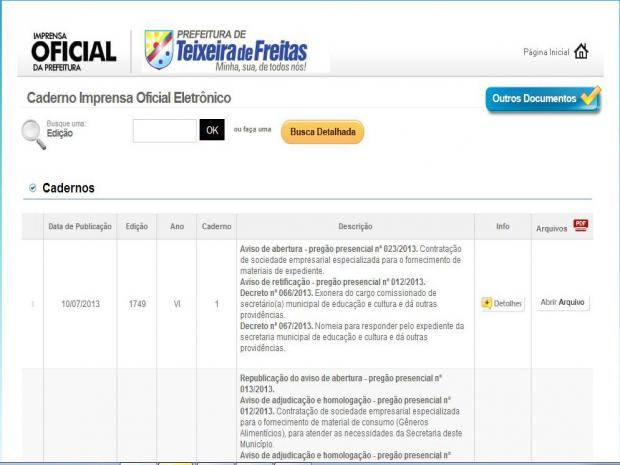The image size is (620, 465).
Task: Click the text 'Decreto nº 066/2013'
Action: [276, 293]
